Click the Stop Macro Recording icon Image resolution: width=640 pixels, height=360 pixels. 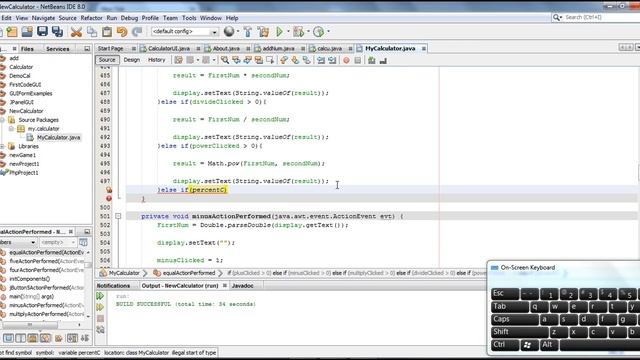click(x=358, y=60)
